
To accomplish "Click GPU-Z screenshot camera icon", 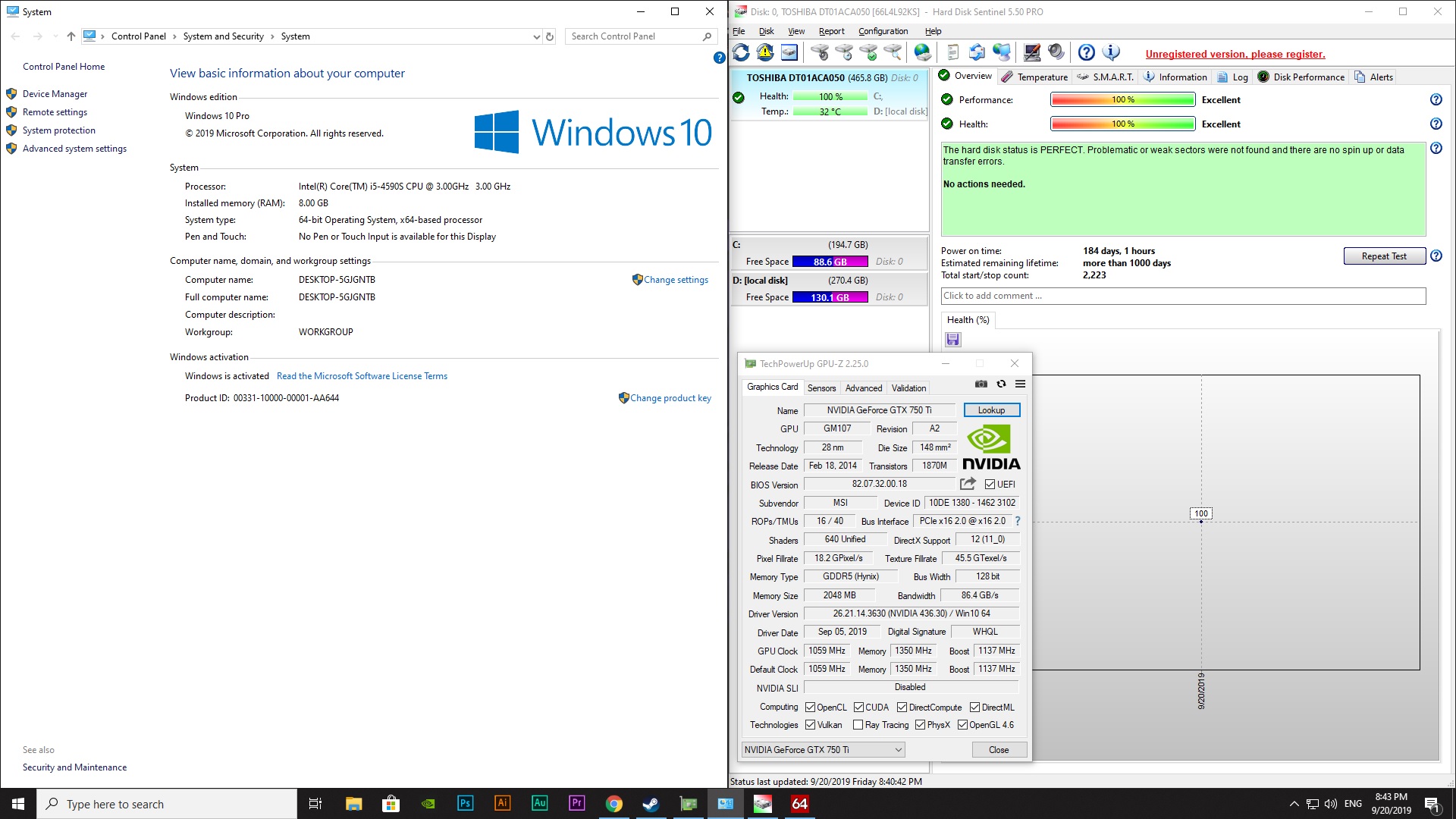I will [981, 384].
